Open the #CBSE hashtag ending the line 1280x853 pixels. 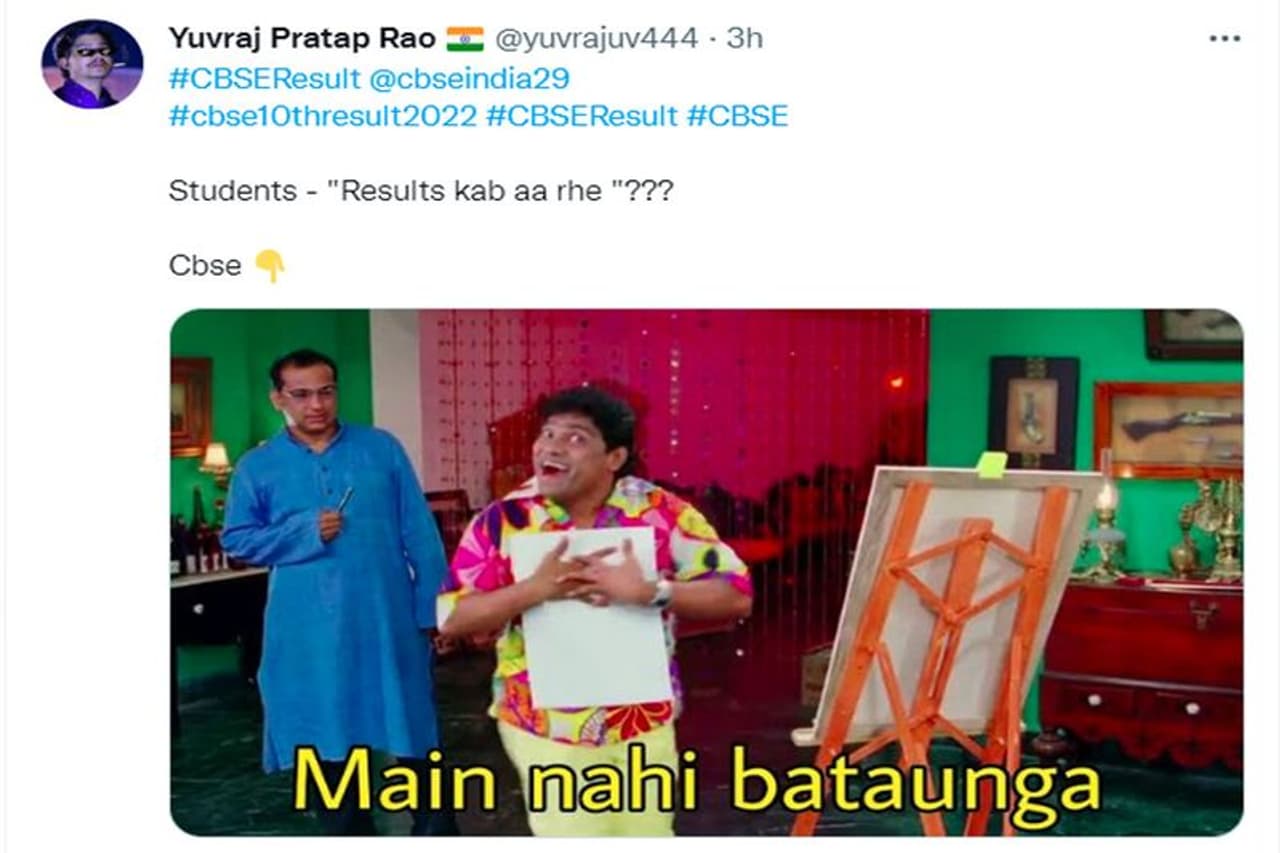coord(738,116)
